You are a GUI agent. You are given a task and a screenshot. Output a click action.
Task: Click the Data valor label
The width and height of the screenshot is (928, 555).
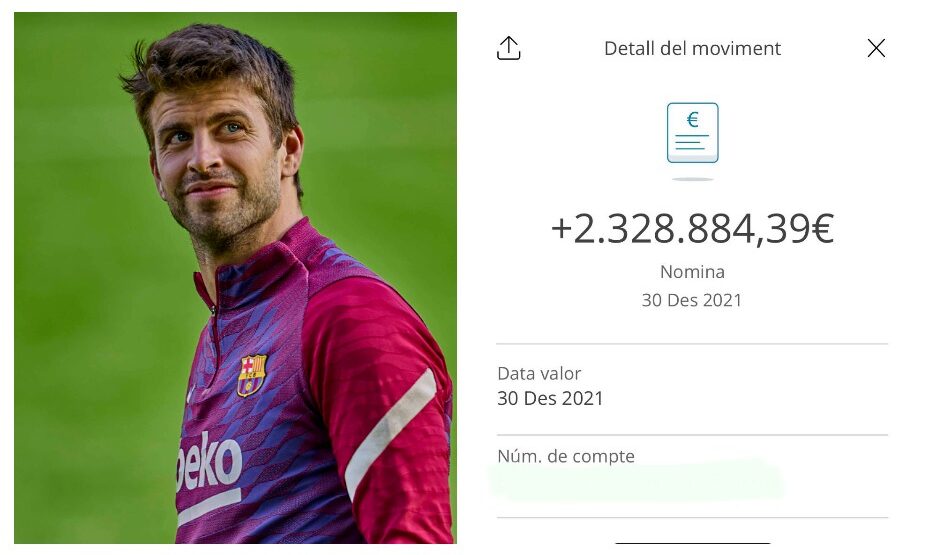tap(539, 374)
